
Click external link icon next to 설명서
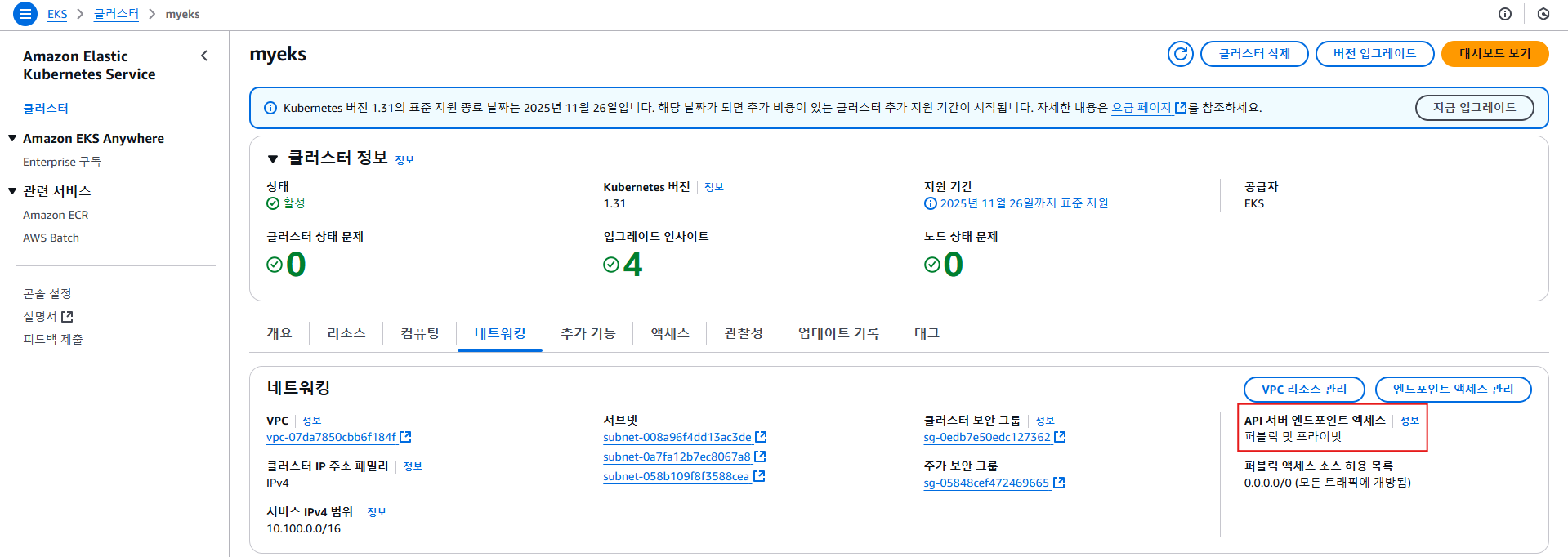67,316
